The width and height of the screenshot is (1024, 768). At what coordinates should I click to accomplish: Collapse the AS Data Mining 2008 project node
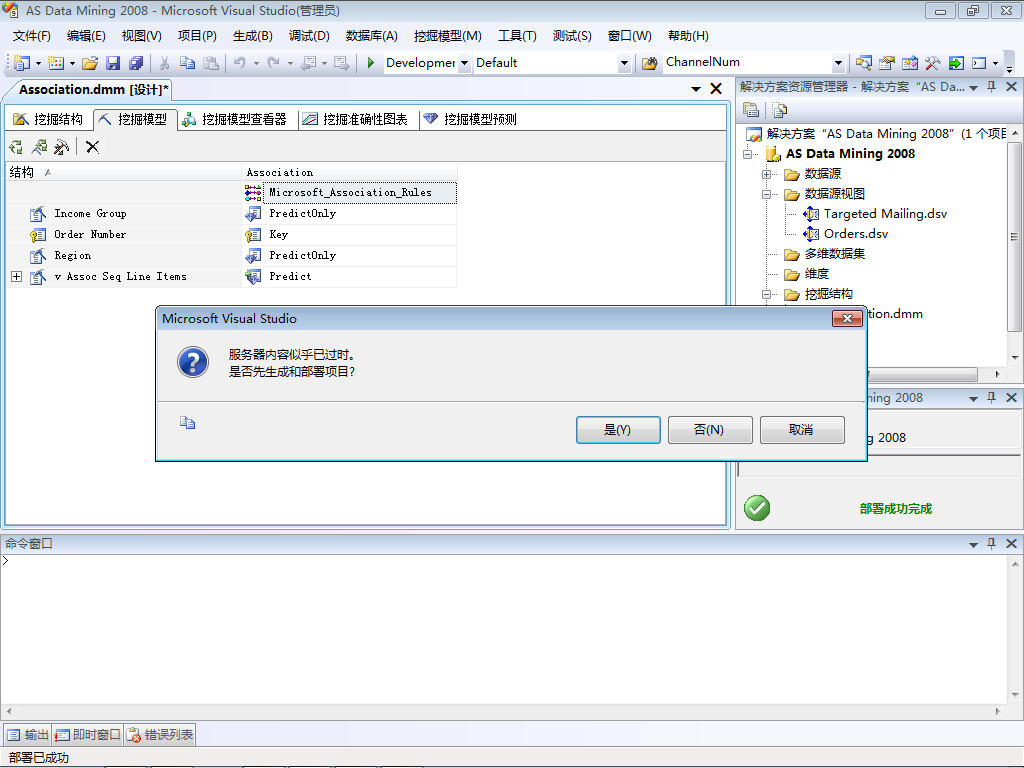[x=748, y=155]
